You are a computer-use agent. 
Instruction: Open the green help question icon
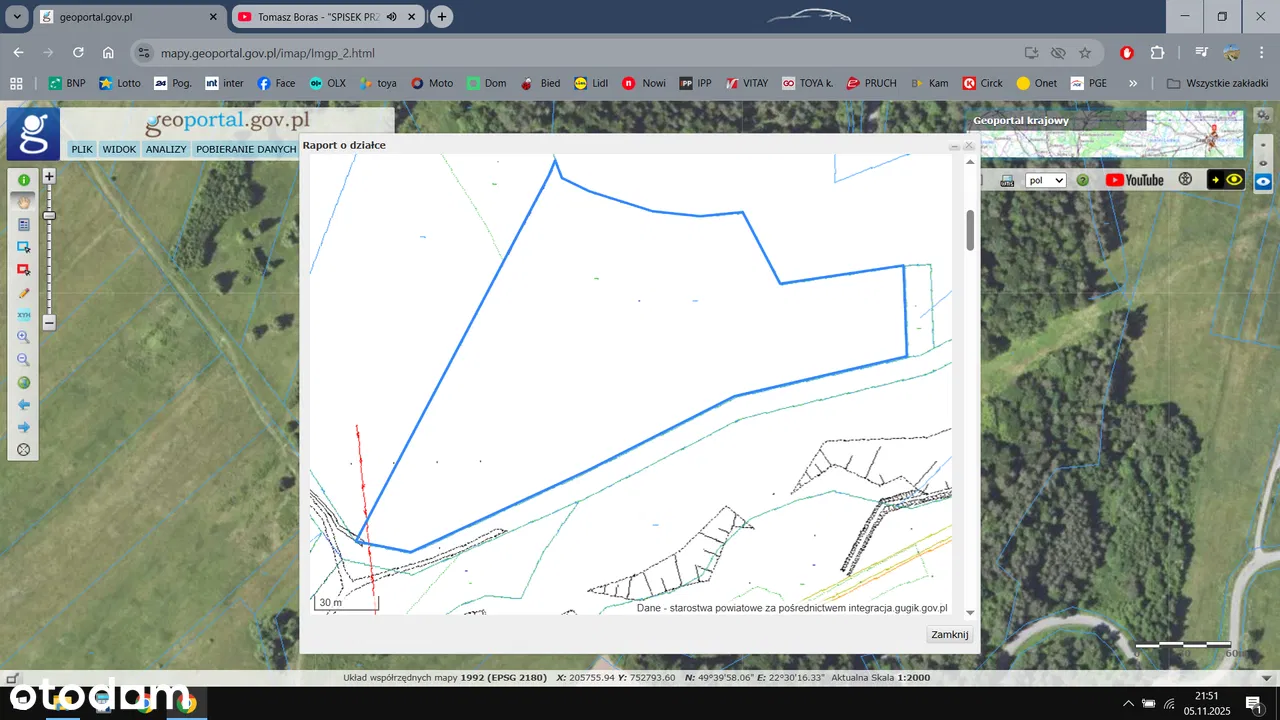(1082, 180)
